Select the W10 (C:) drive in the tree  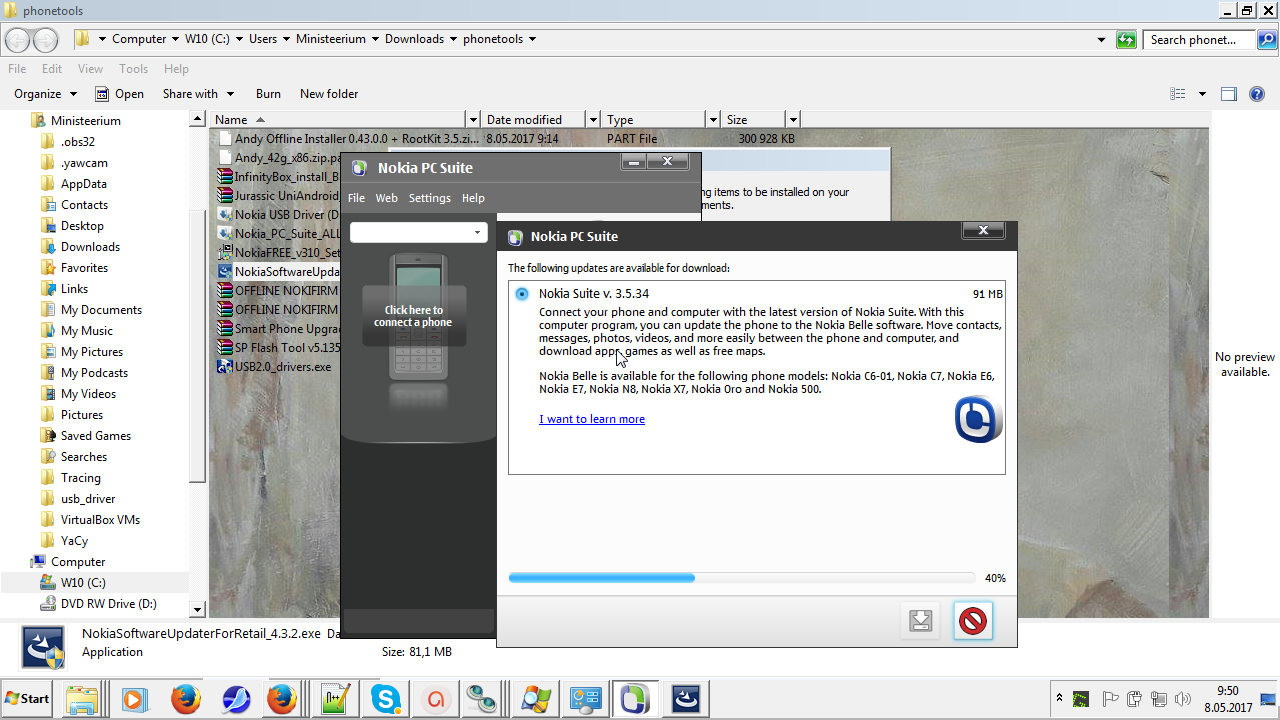pos(83,583)
